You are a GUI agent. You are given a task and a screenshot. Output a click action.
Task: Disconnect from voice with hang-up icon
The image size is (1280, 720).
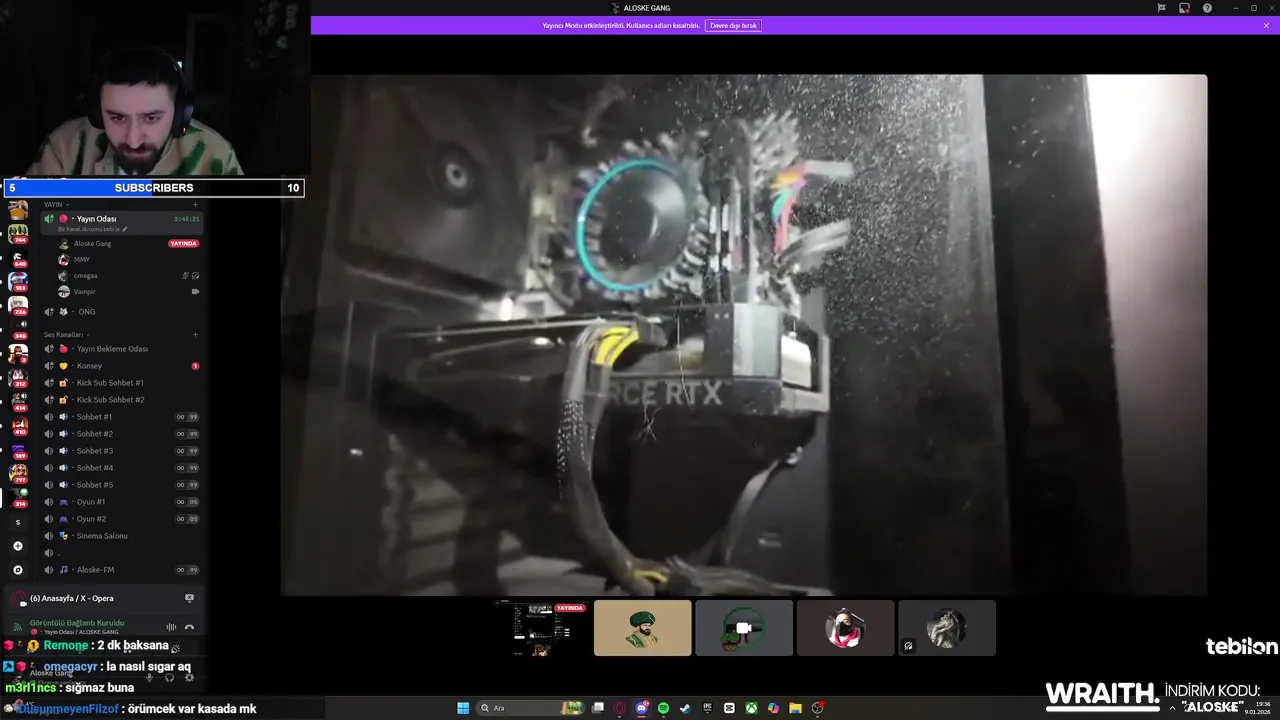tap(189, 627)
